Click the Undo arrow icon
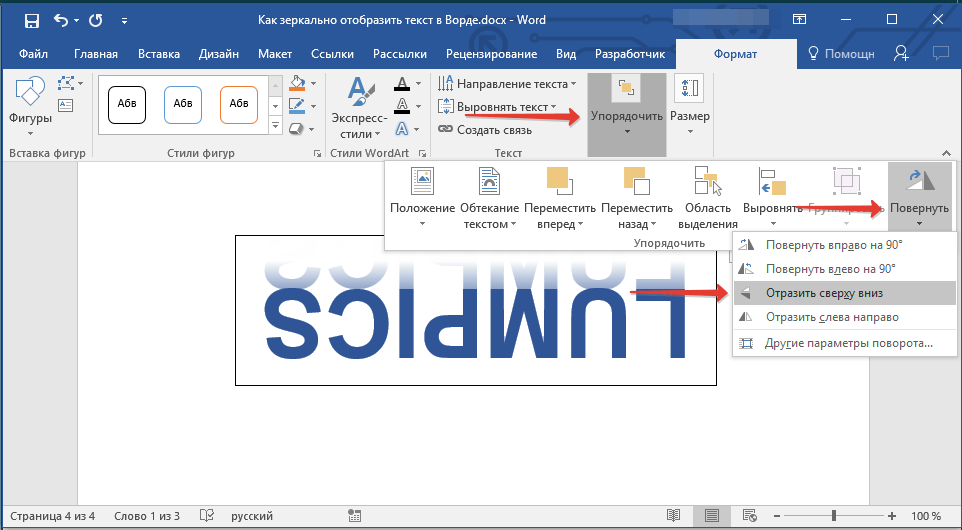Viewport: 962px width, 530px height. pos(62,19)
